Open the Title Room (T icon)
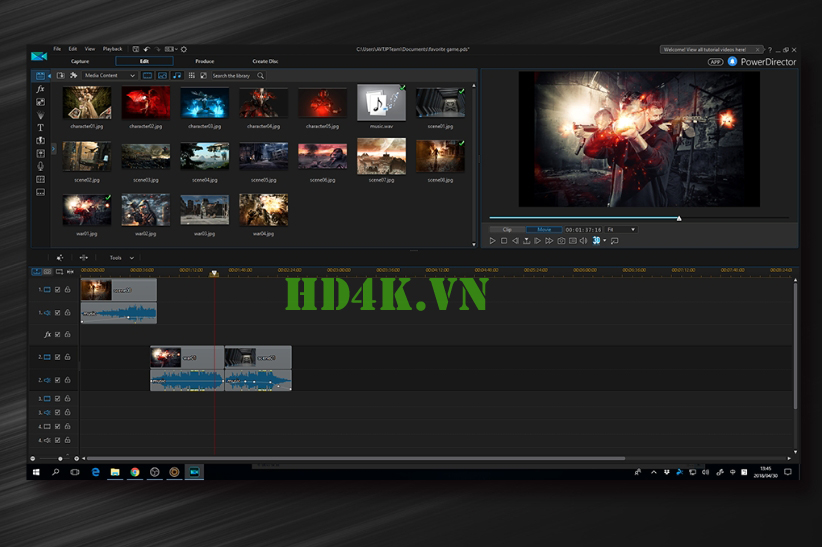This screenshot has height=547, width=822. [x=40, y=127]
